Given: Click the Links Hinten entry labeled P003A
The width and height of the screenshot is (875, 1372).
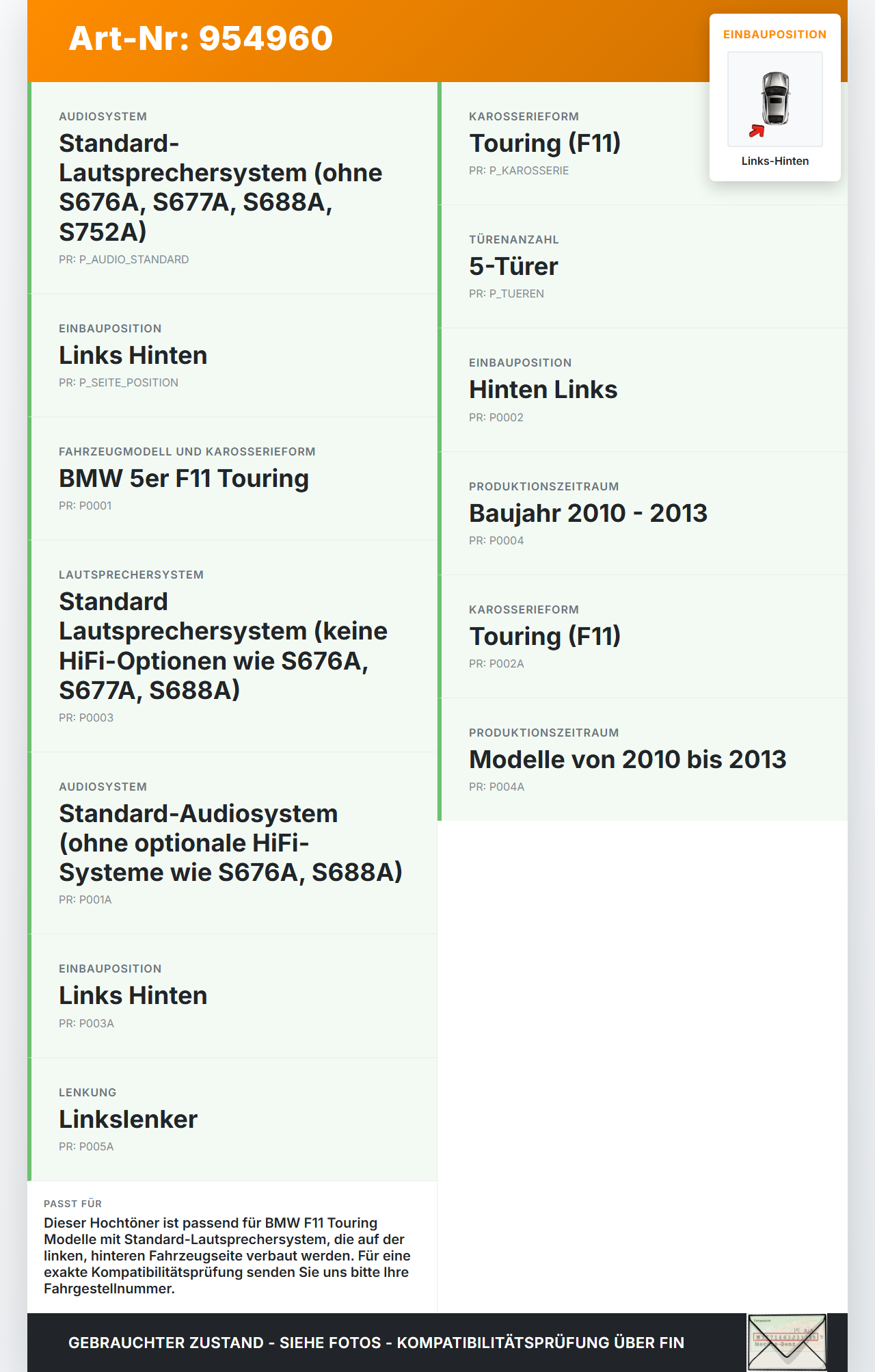Looking at the screenshot, I should click(x=133, y=996).
